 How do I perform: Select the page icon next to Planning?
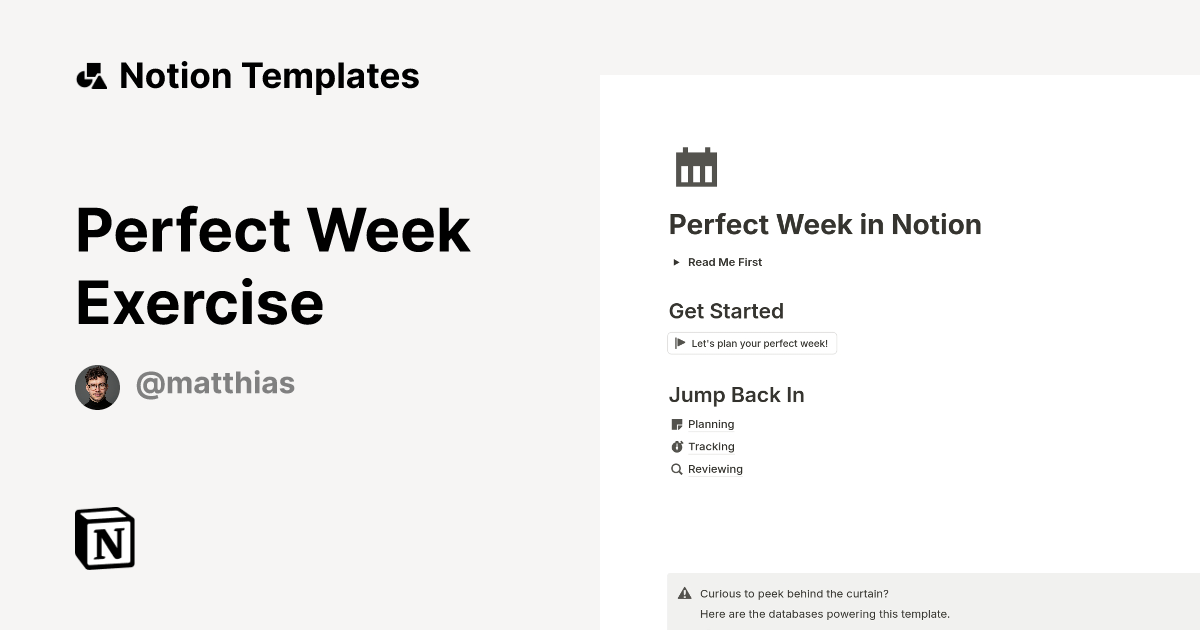pos(677,424)
